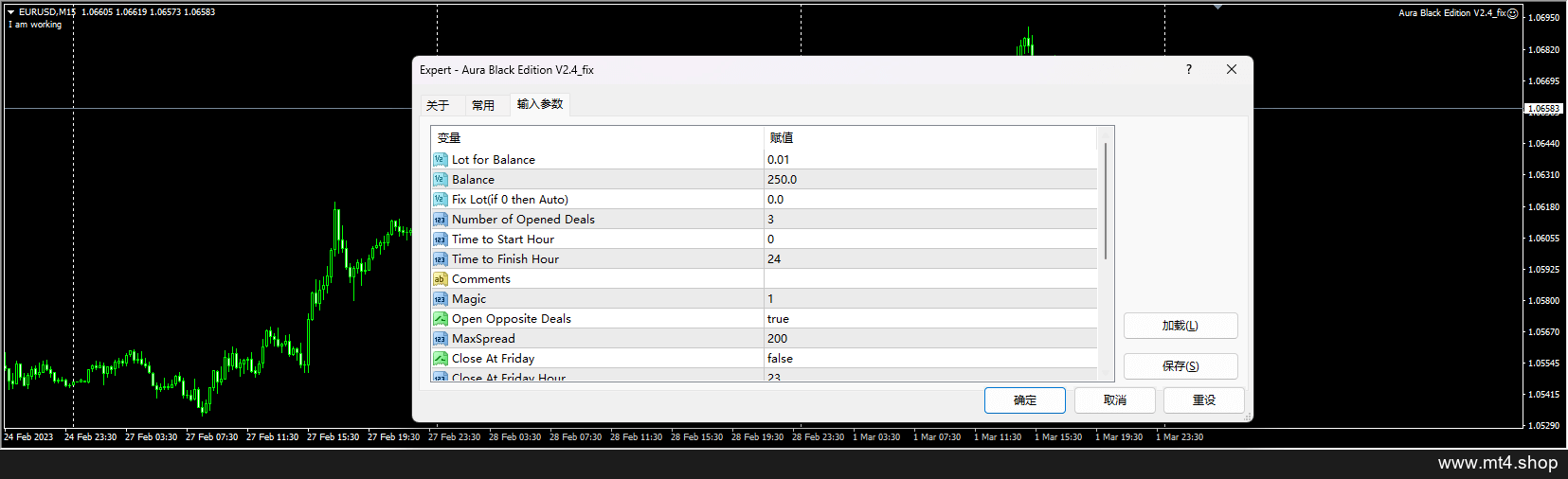Cancel with the 取消 button
Viewport: 1568px width, 479px height.
1115,400
